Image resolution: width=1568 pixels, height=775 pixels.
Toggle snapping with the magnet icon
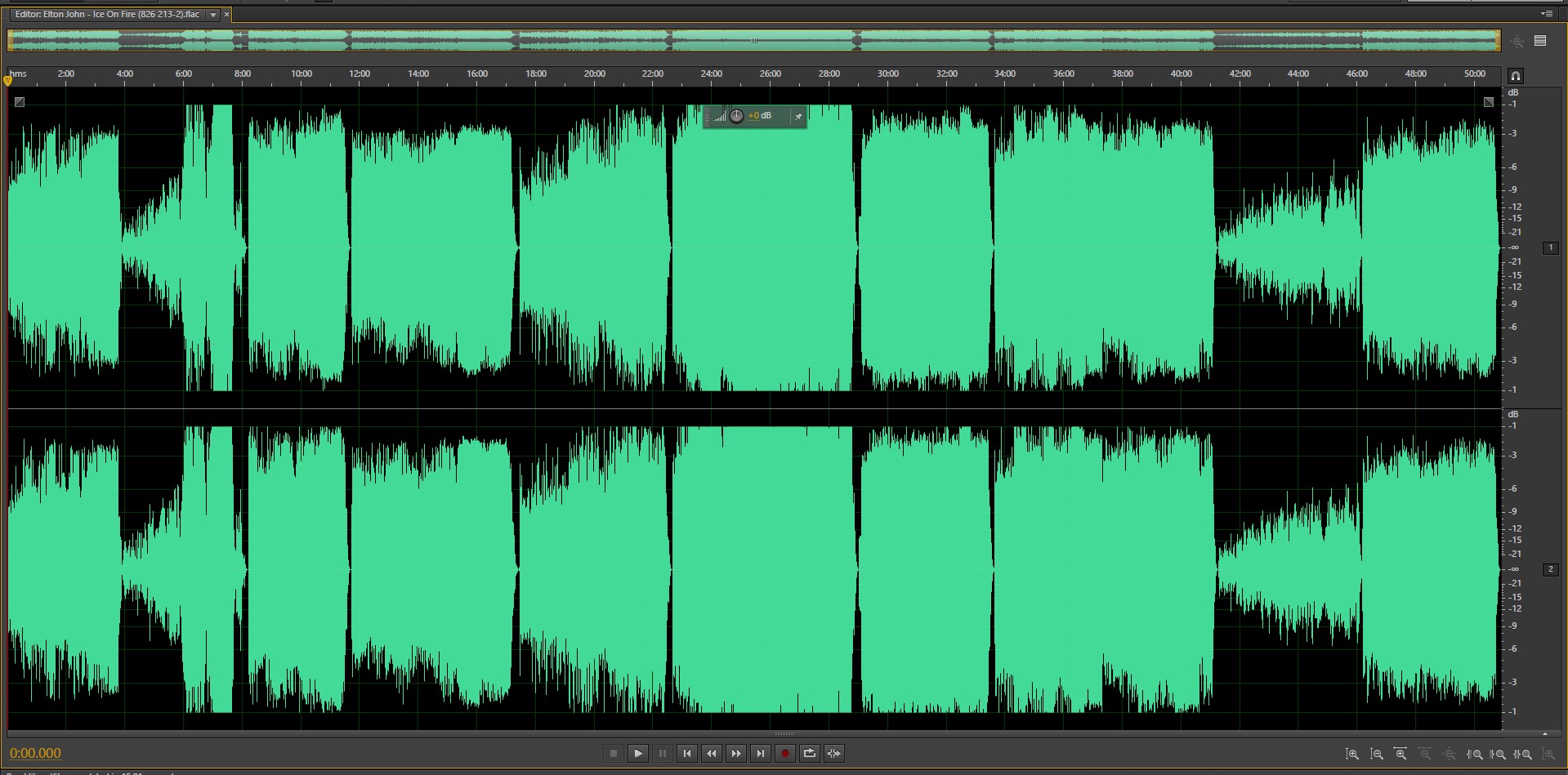[x=1515, y=76]
